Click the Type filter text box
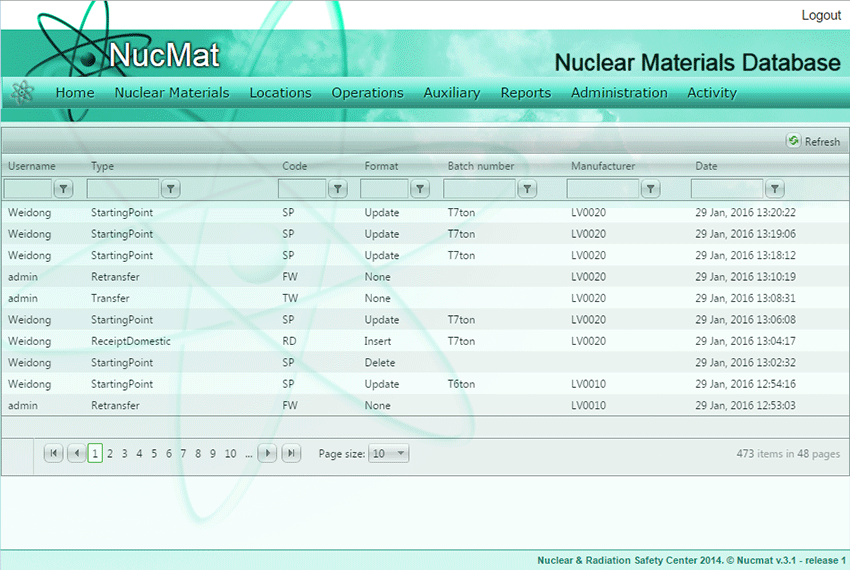Image resolution: width=850 pixels, height=570 pixels. [123, 188]
